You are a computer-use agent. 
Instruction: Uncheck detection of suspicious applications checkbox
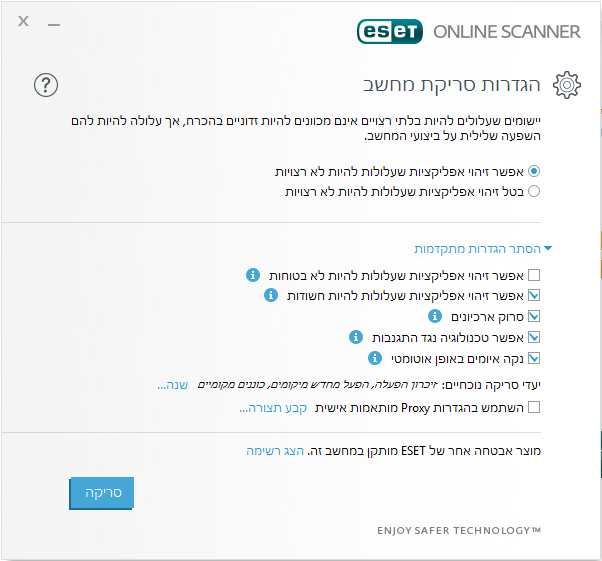click(534, 295)
